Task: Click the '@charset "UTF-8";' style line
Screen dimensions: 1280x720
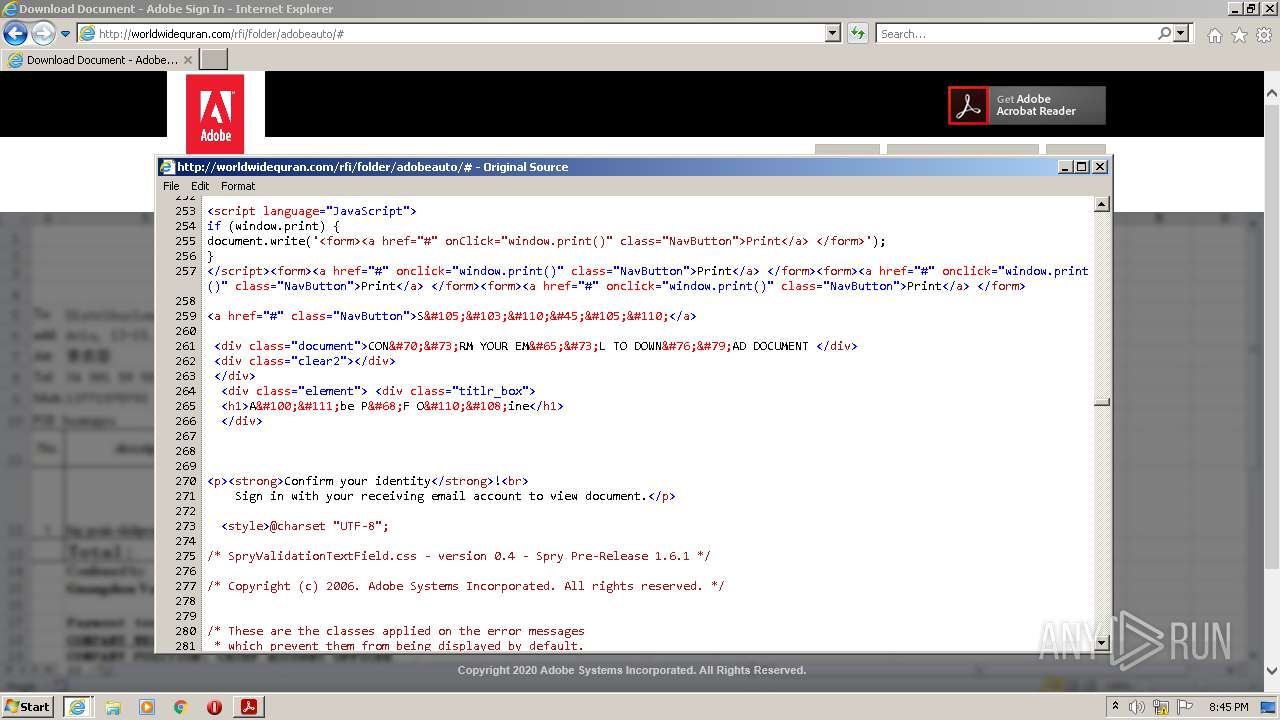Action: pos(305,526)
